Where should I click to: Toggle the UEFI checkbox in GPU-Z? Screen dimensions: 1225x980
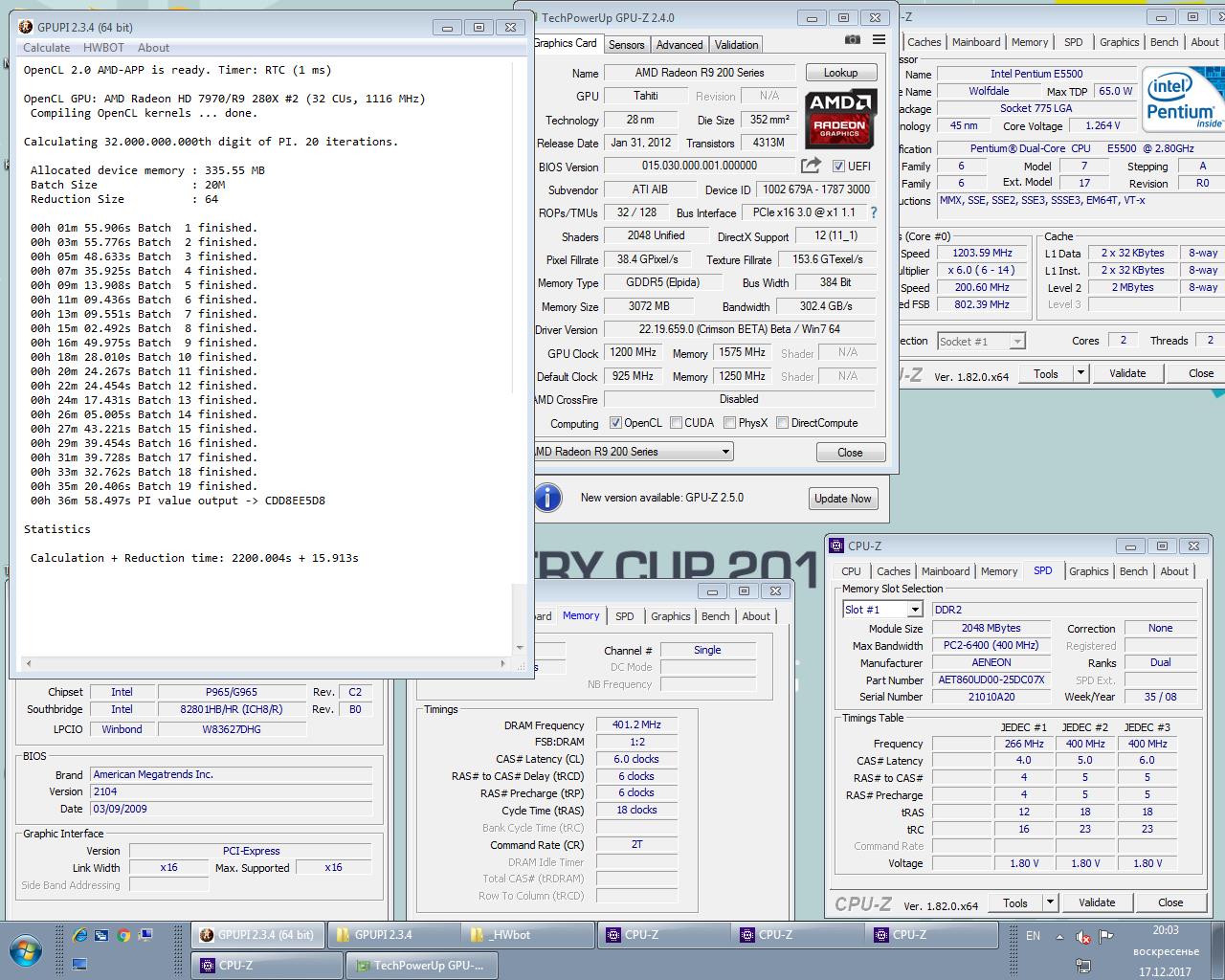pyautogui.click(x=838, y=167)
